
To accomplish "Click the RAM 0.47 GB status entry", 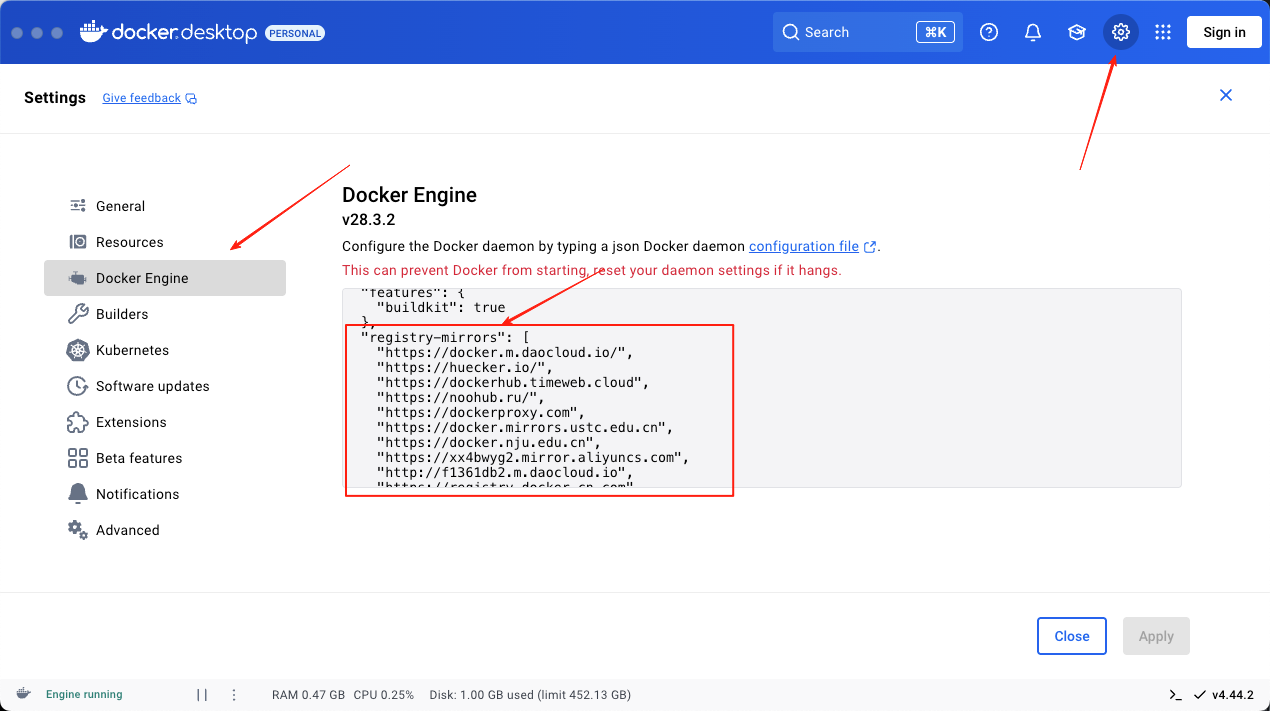I will pyautogui.click(x=308, y=694).
